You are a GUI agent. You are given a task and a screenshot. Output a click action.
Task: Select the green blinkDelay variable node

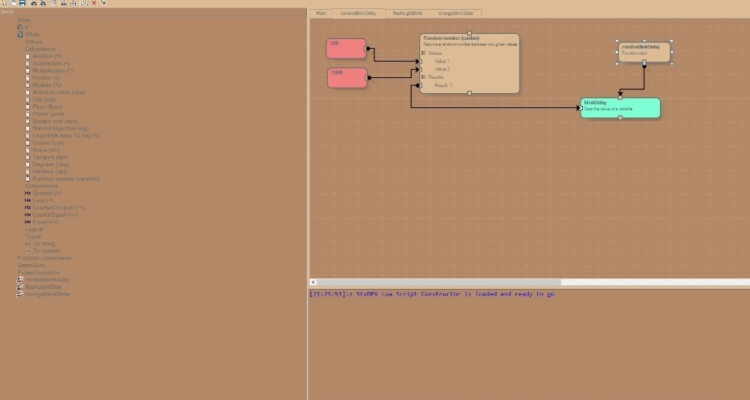620,108
